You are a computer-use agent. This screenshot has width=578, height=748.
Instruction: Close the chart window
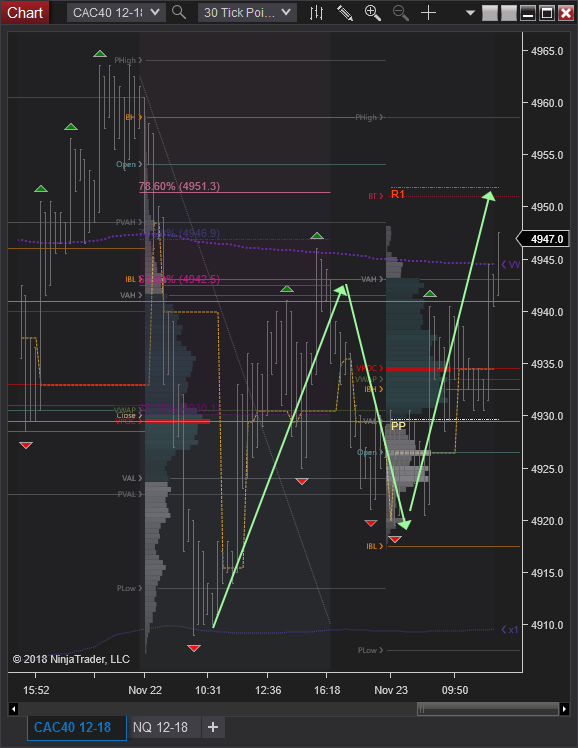[x=566, y=13]
